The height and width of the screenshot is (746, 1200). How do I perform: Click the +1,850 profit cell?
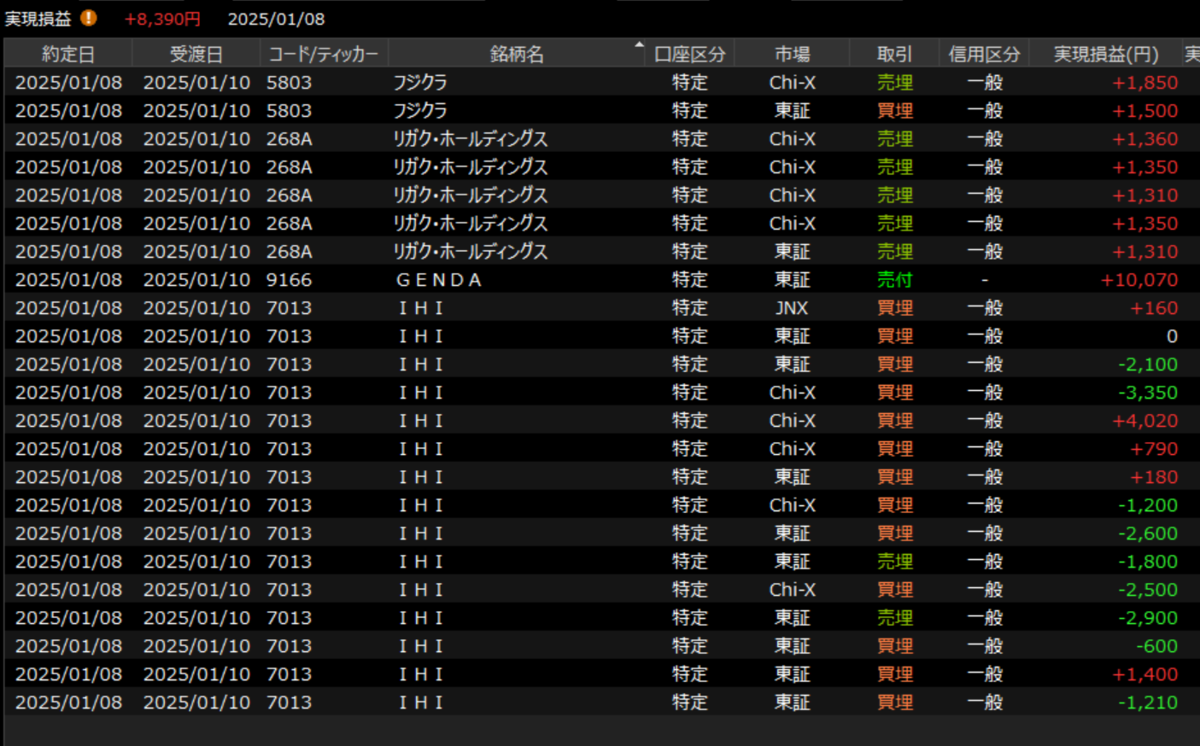(x=1145, y=82)
